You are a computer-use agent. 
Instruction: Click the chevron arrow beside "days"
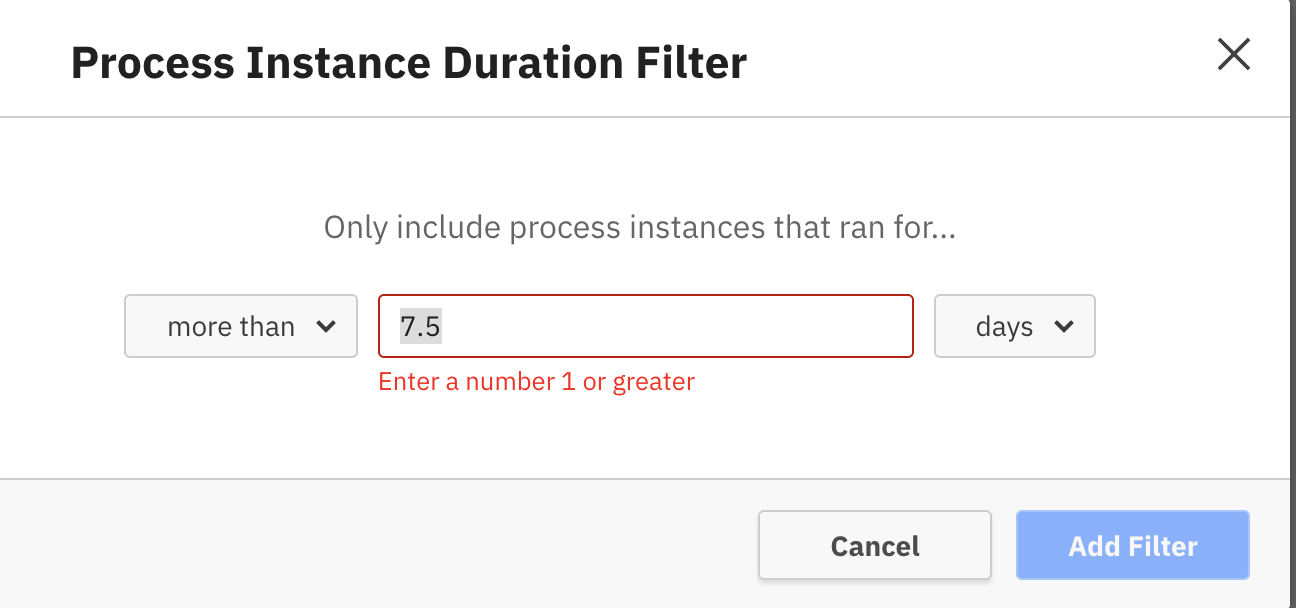pos(1064,326)
